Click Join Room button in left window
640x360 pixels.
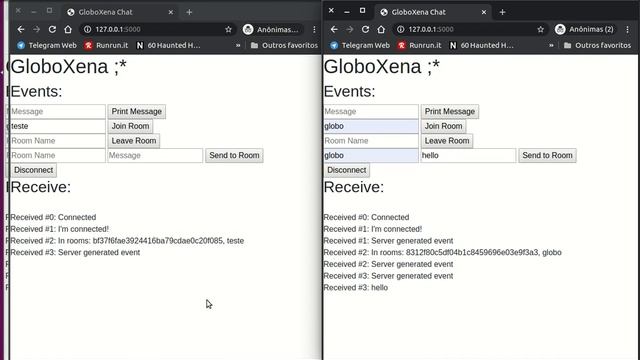pos(131,126)
